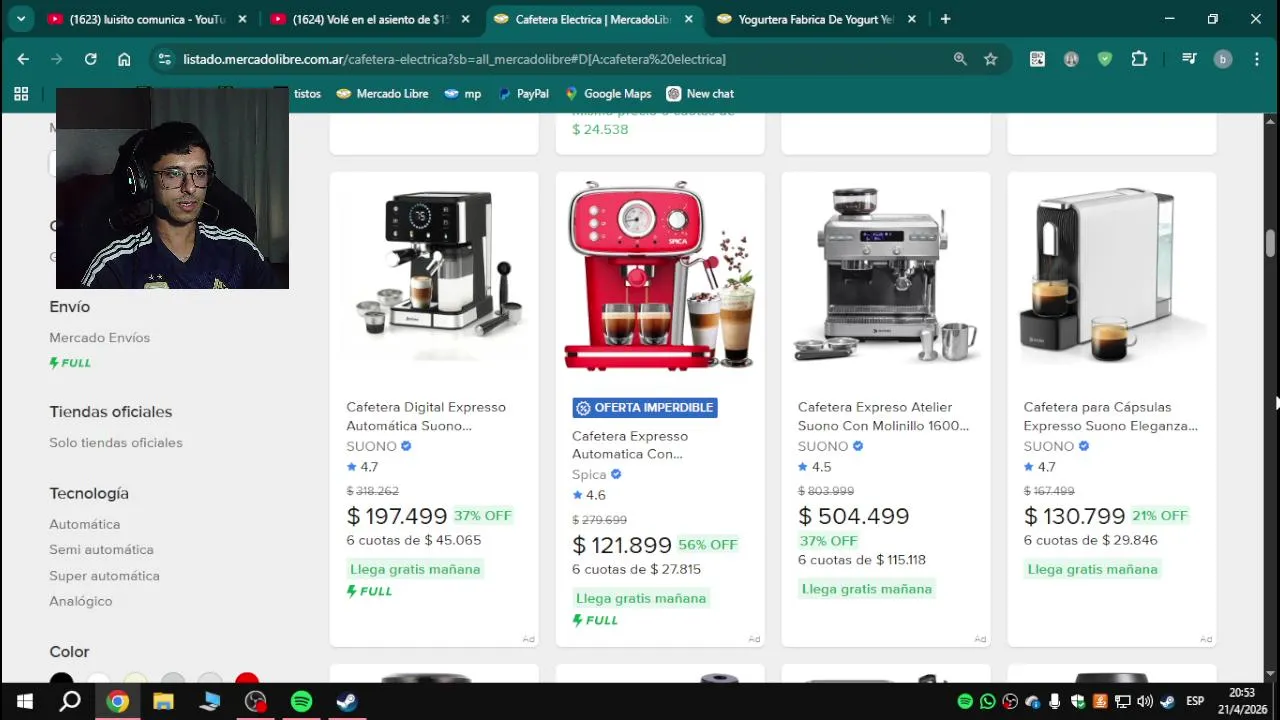Open the QR code extension

click(x=1037, y=59)
